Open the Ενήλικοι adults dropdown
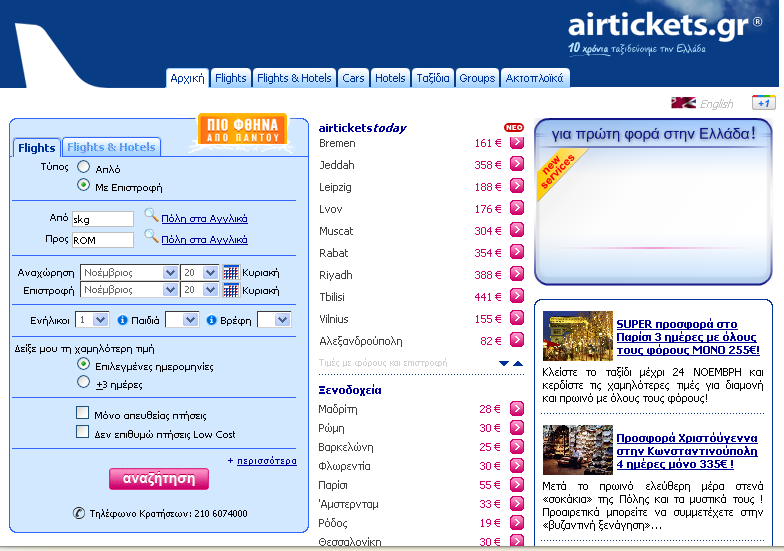 pos(92,320)
